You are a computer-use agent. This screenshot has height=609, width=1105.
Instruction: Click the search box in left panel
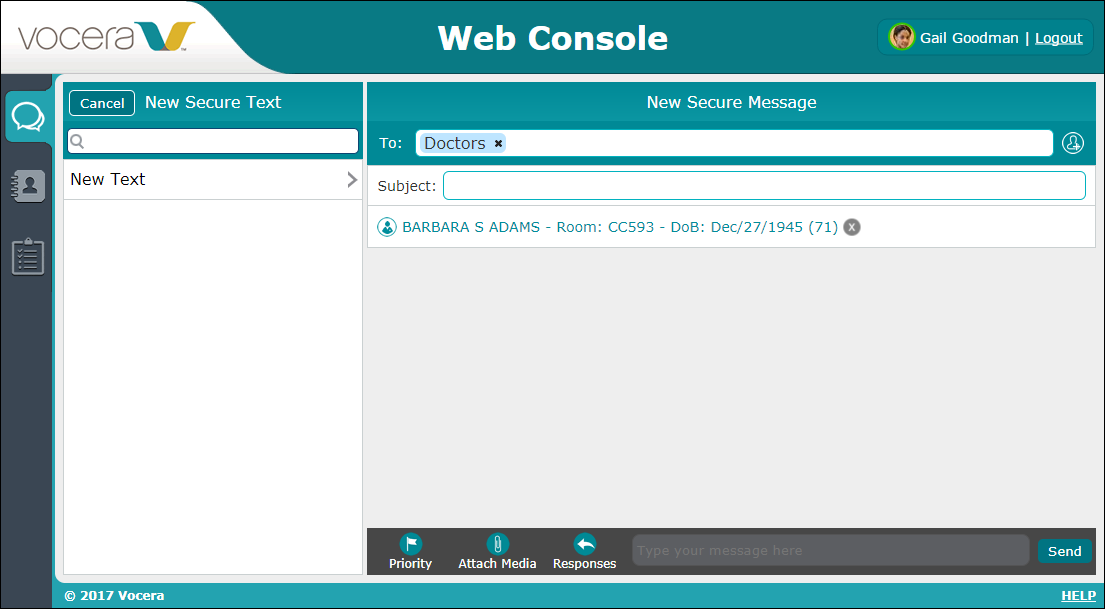point(213,141)
